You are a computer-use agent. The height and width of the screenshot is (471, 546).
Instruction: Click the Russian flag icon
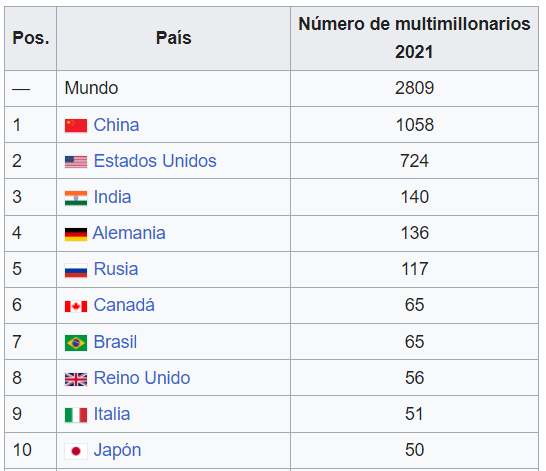pyautogui.click(x=76, y=270)
